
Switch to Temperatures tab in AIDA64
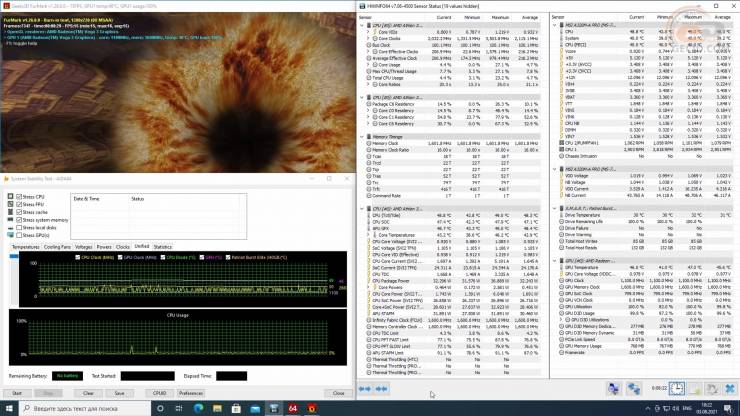(25, 247)
